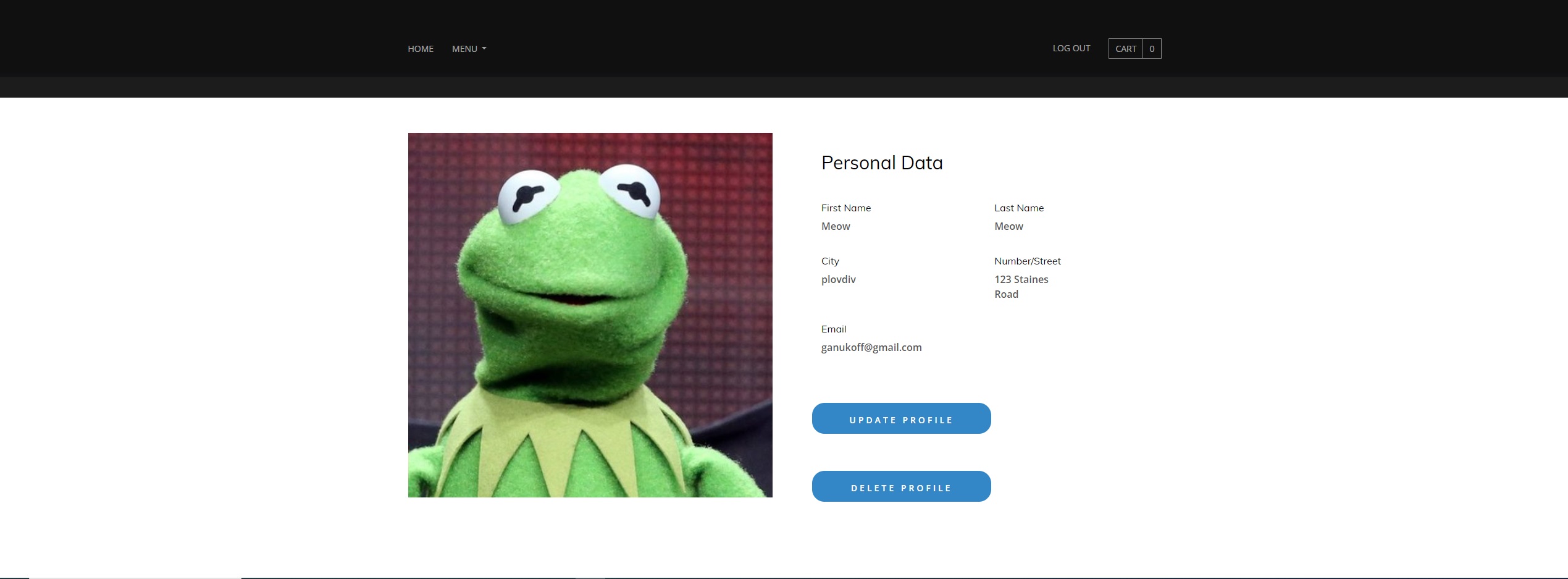Screen dimensions: 1568x579
Task: Select HOME in the navigation bar
Action: click(421, 48)
